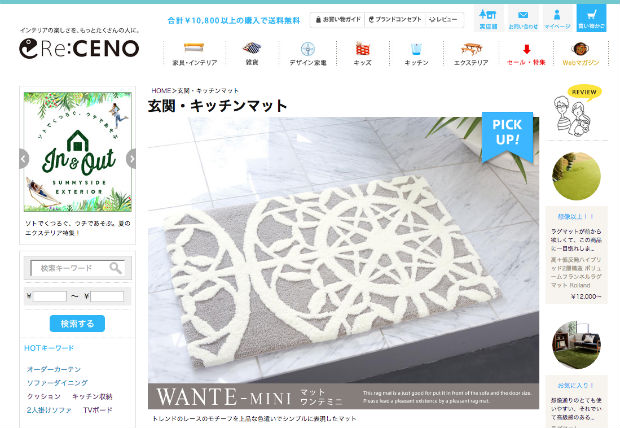Viewport: 620px width, 428px height.
Task: Show next banner with right carousel arrow
Action: [x=131, y=159]
